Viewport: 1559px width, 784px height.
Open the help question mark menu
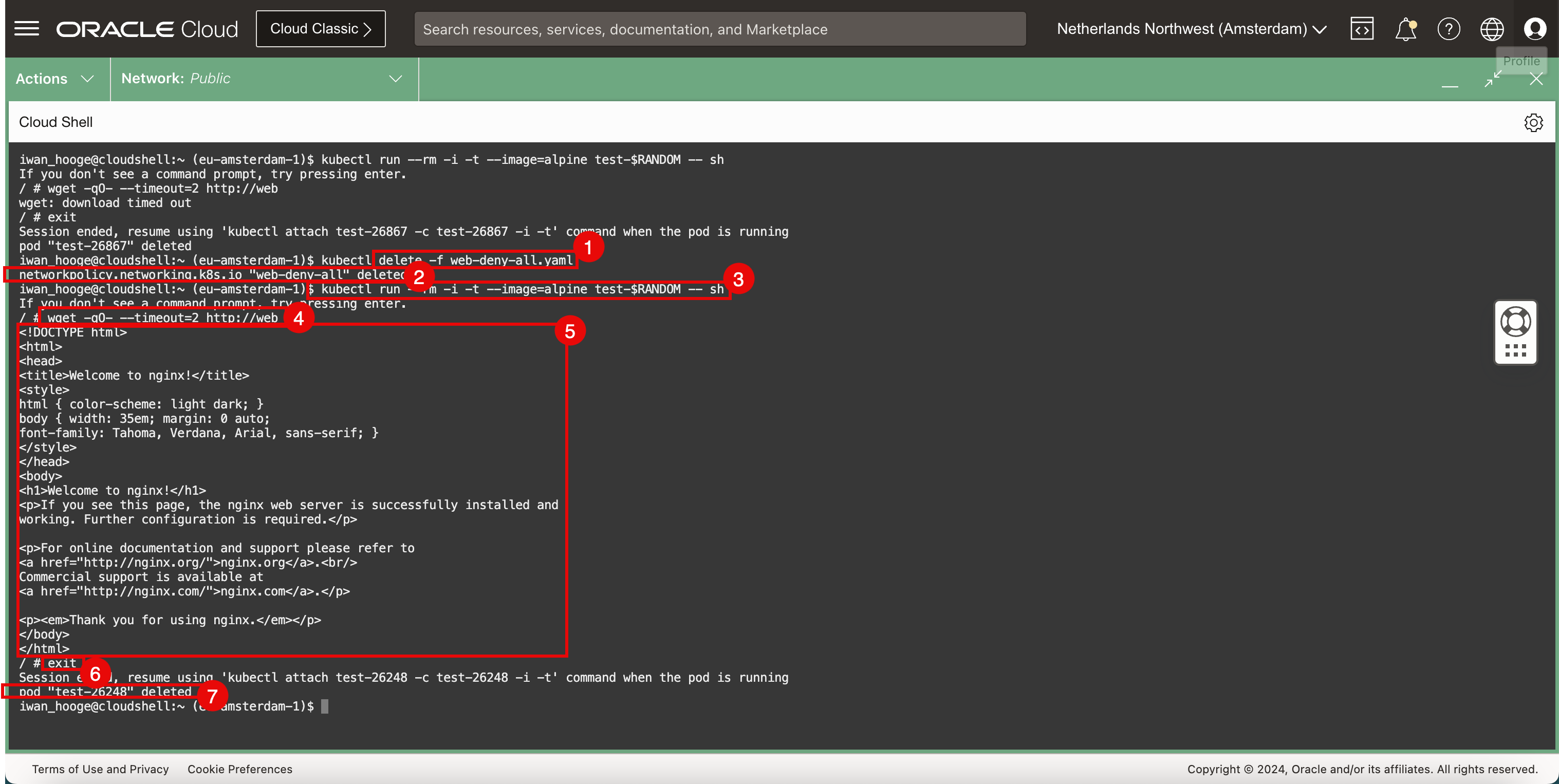(x=1448, y=28)
